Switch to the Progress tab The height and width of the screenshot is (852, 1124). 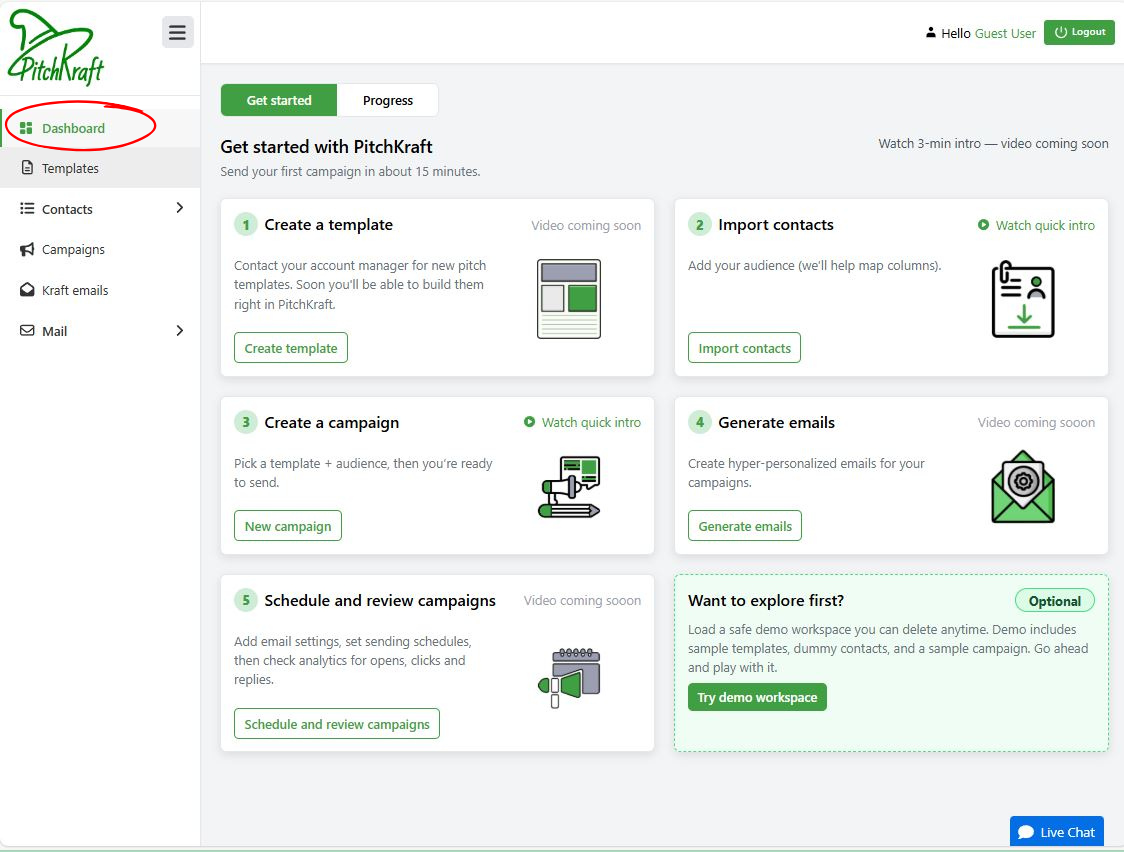388,100
